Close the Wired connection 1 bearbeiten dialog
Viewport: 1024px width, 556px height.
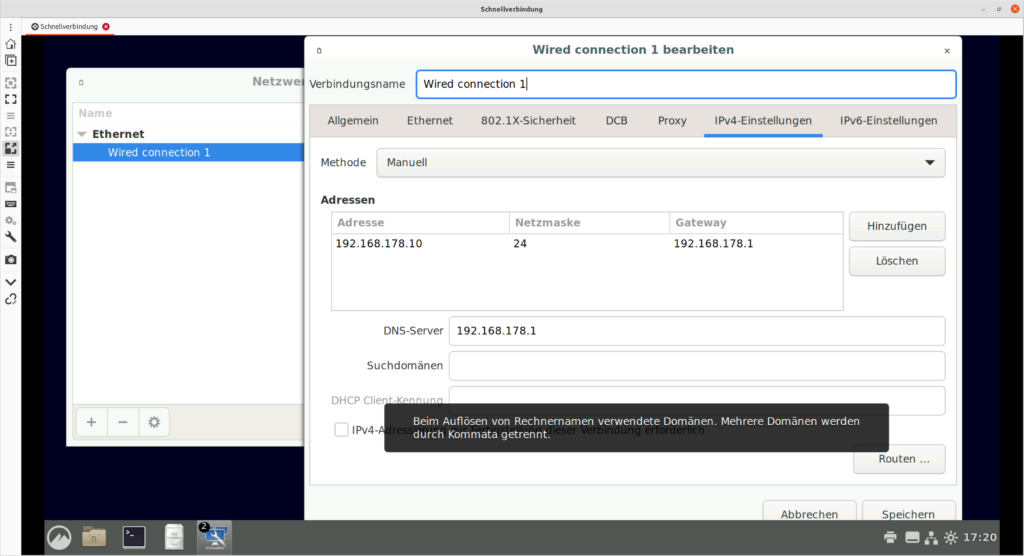(947, 50)
